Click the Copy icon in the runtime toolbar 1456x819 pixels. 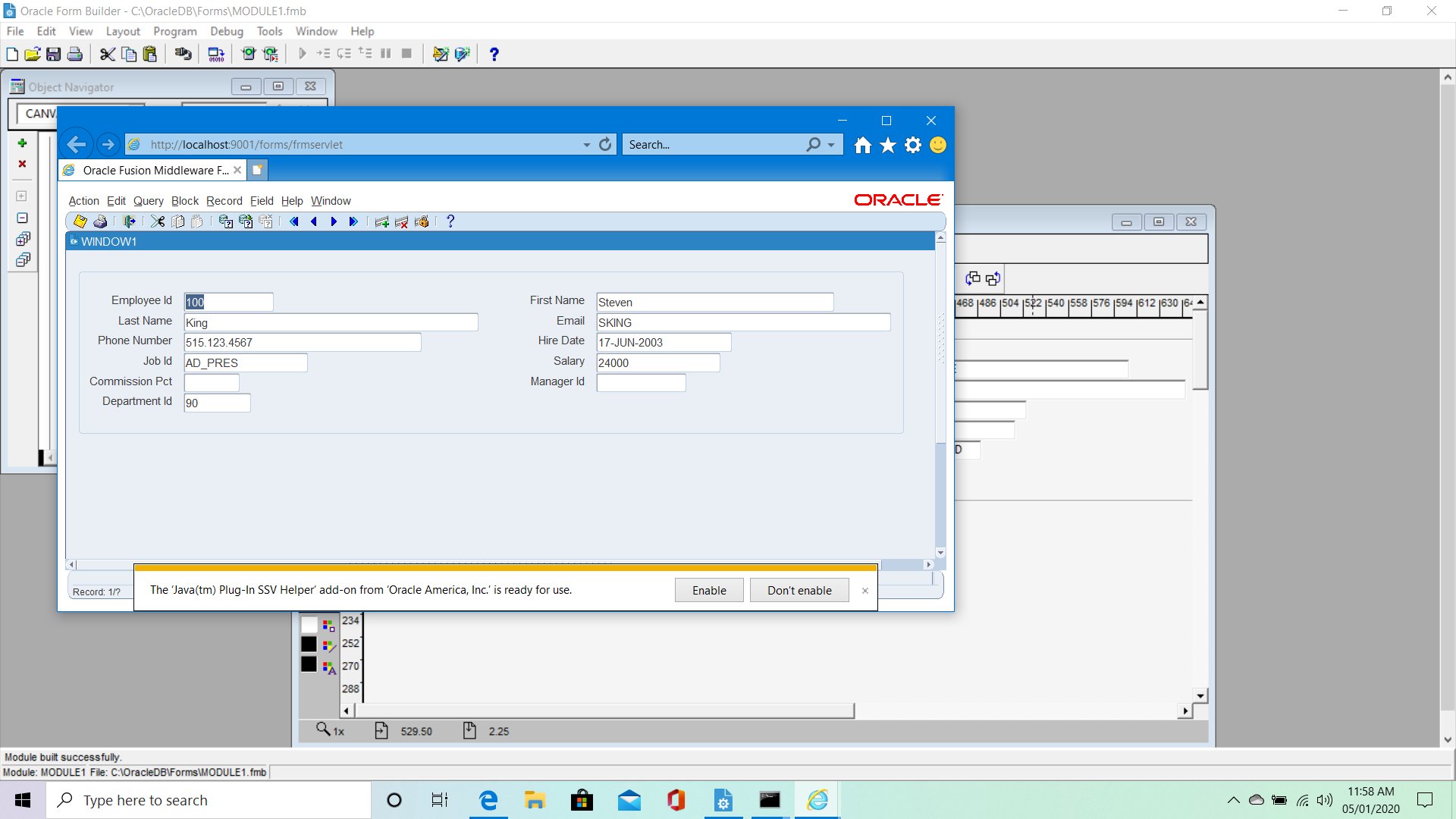click(178, 221)
